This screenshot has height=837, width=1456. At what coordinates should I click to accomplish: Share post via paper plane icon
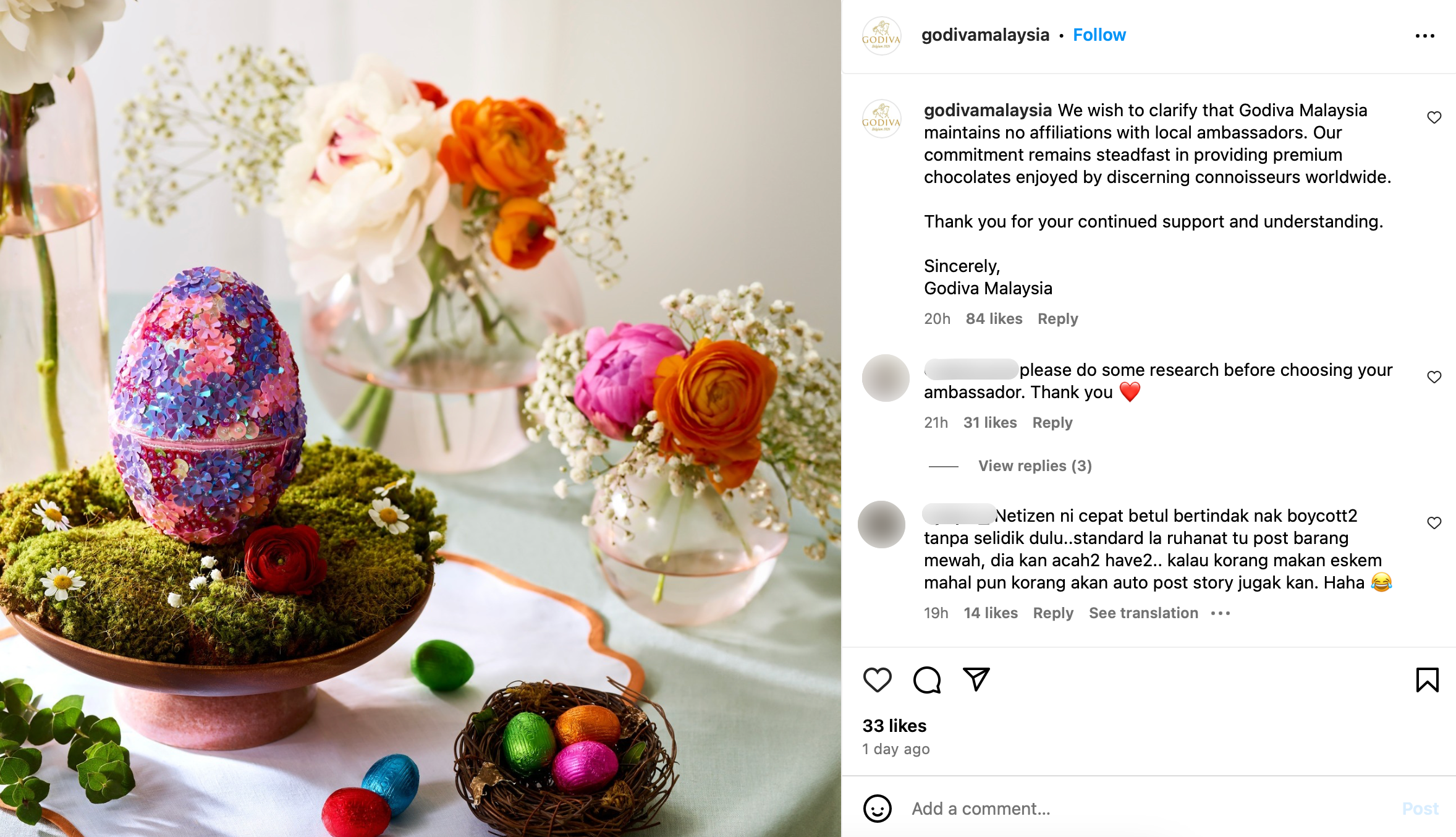(976, 679)
